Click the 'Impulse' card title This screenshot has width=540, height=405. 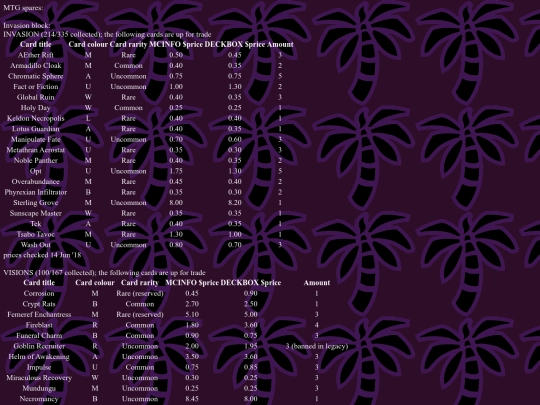tap(39, 367)
